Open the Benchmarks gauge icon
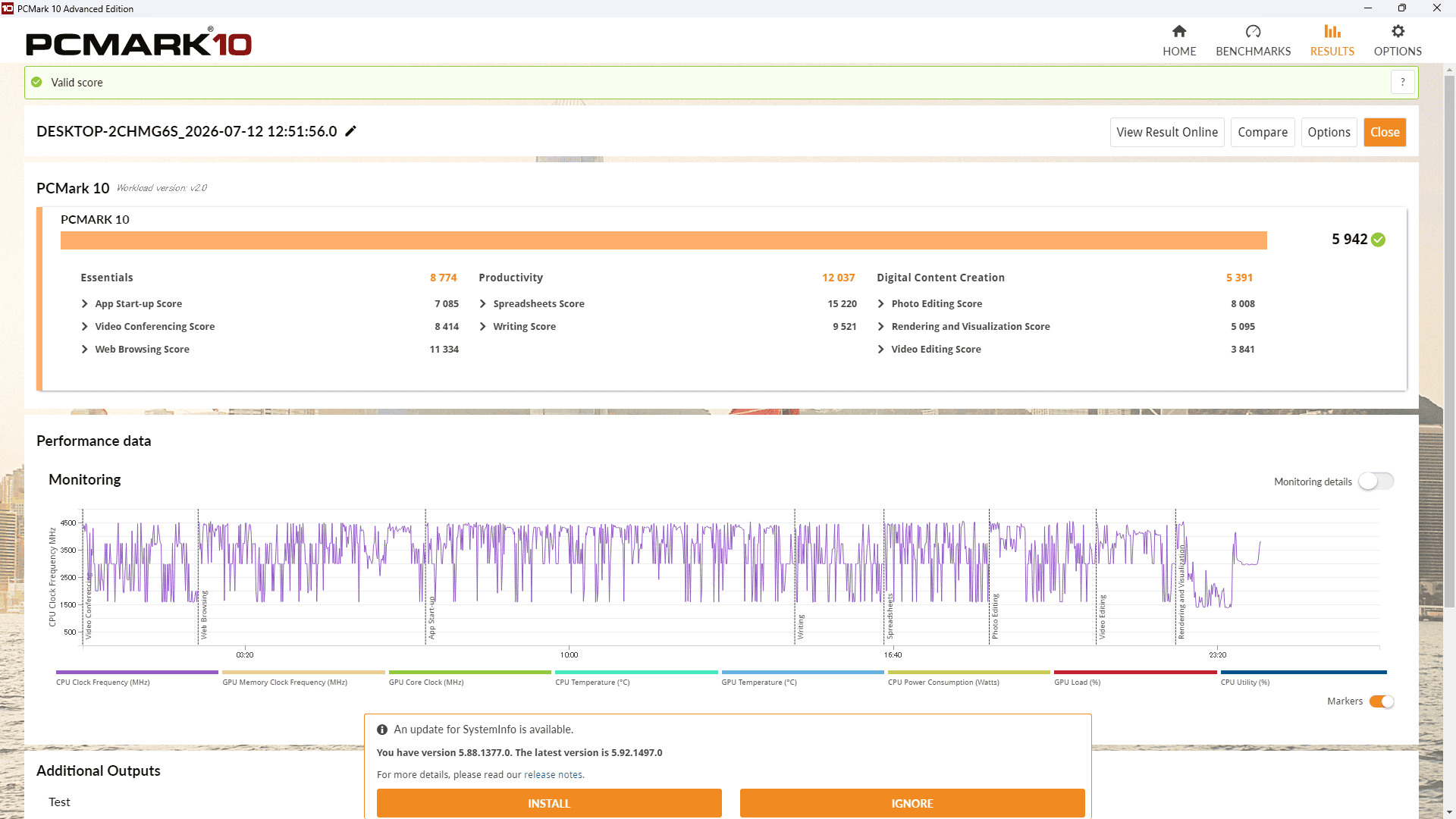The width and height of the screenshot is (1456, 819). click(x=1253, y=31)
